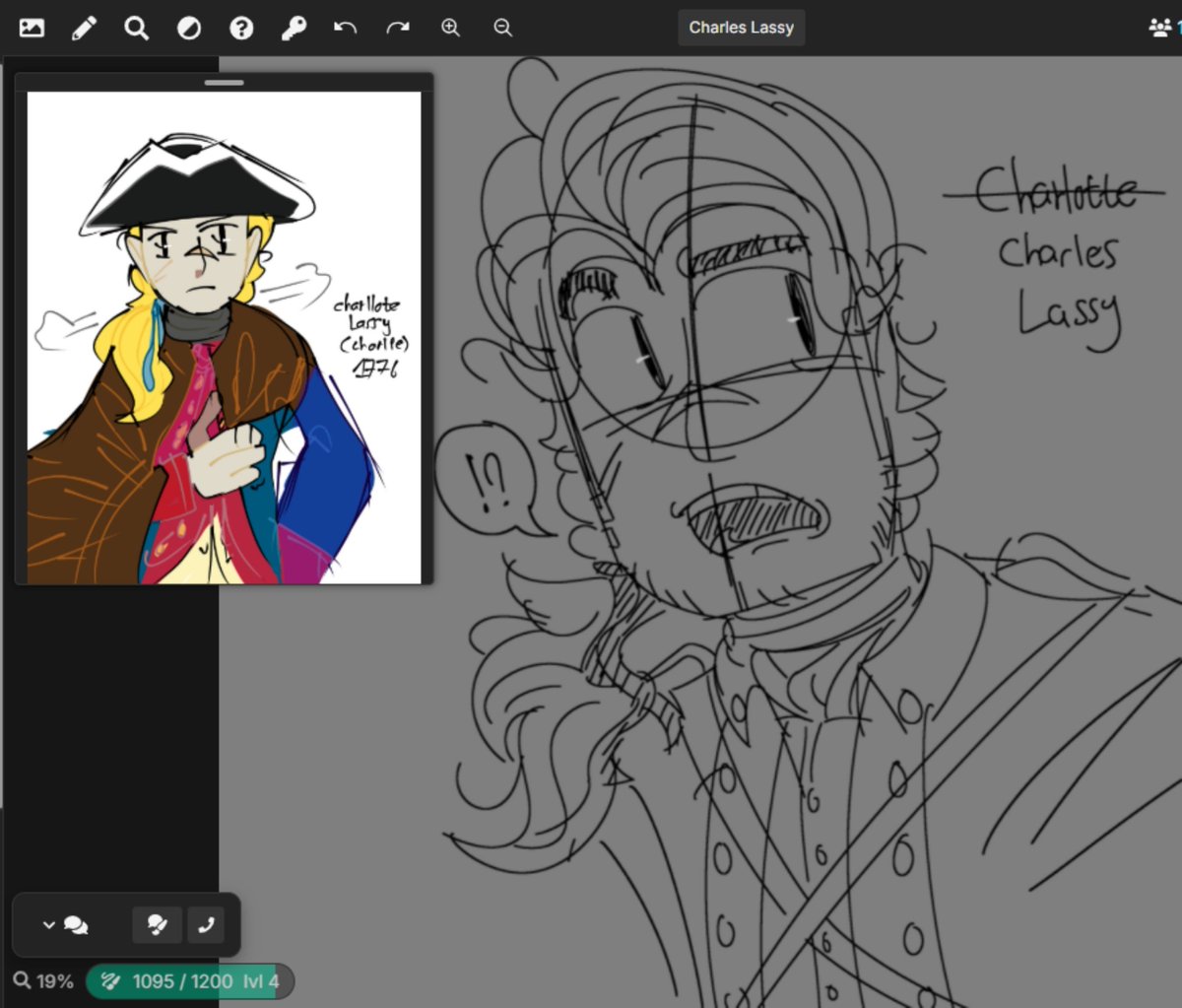
Task: Grab the reference panel drag handle
Action: pyautogui.click(x=224, y=82)
